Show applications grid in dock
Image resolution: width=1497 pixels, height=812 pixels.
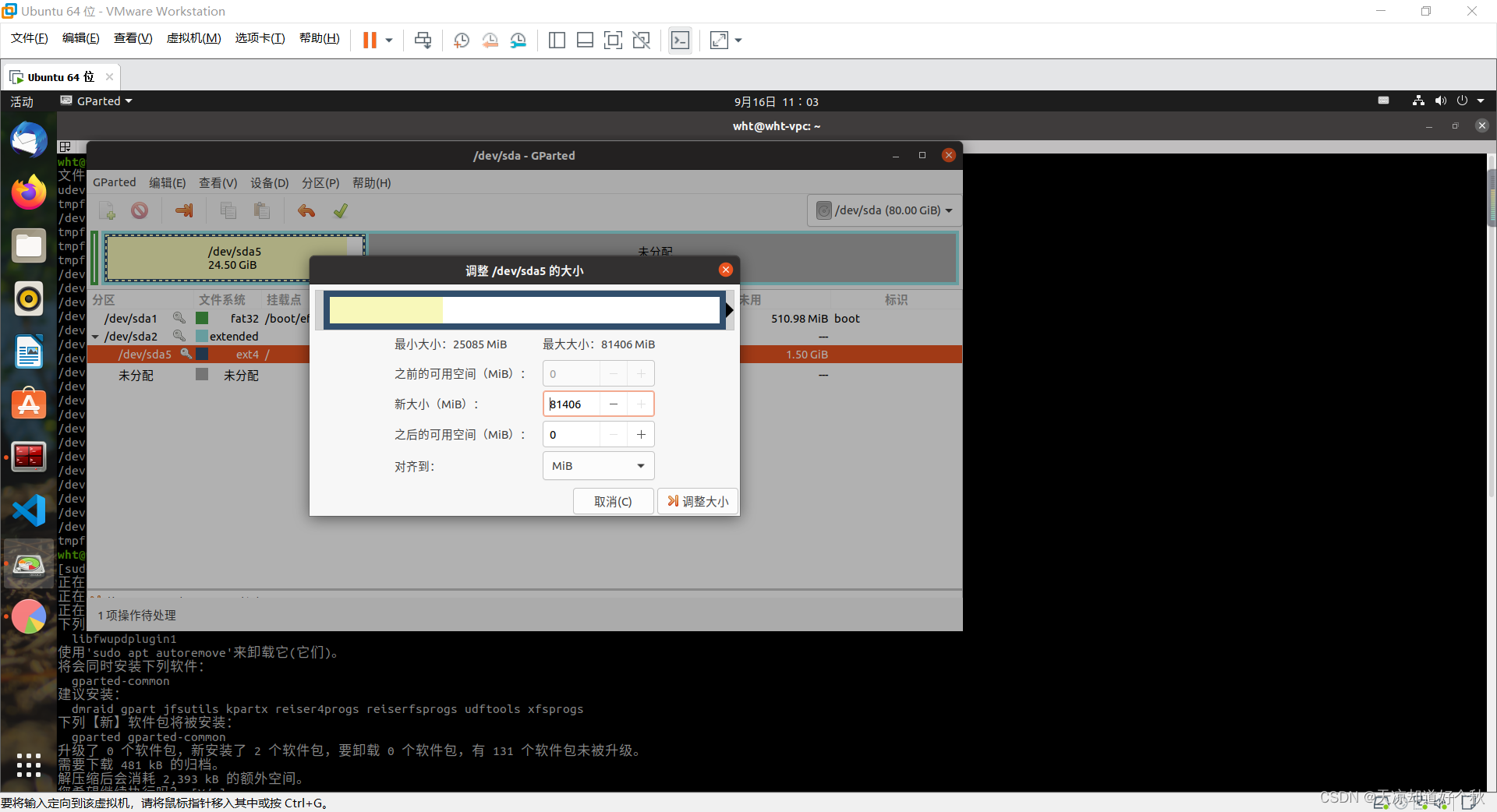click(x=29, y=764)
